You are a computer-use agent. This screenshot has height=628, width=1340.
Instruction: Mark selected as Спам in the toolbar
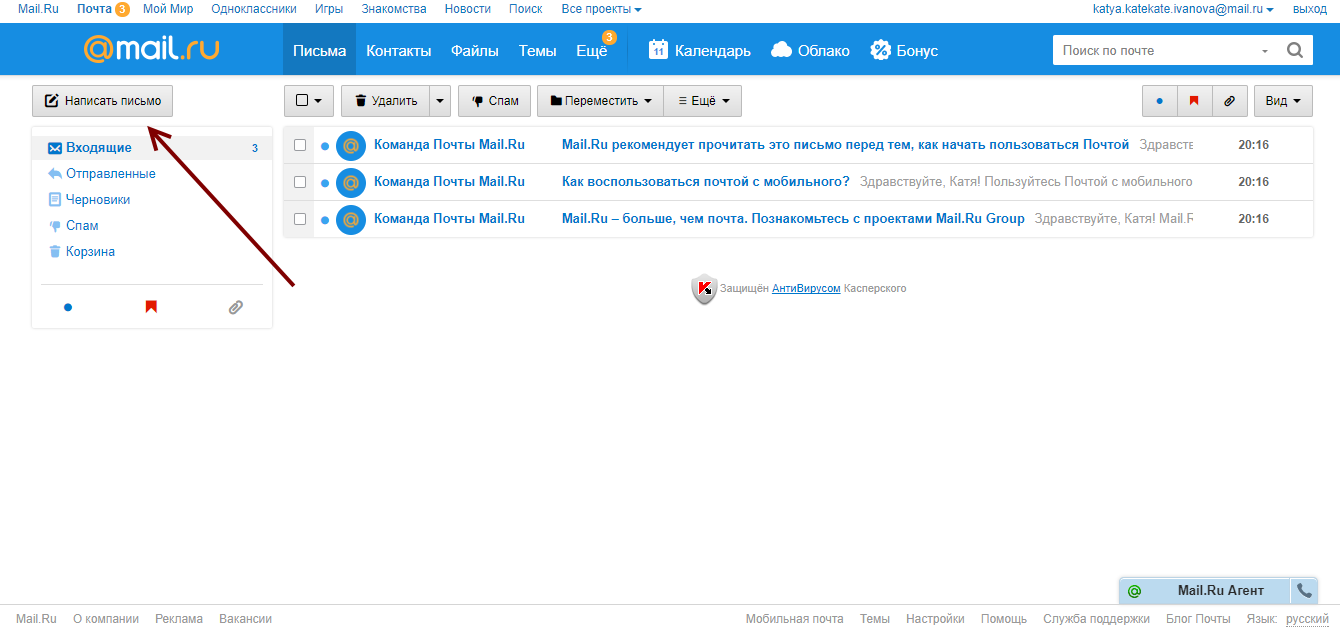495,101
